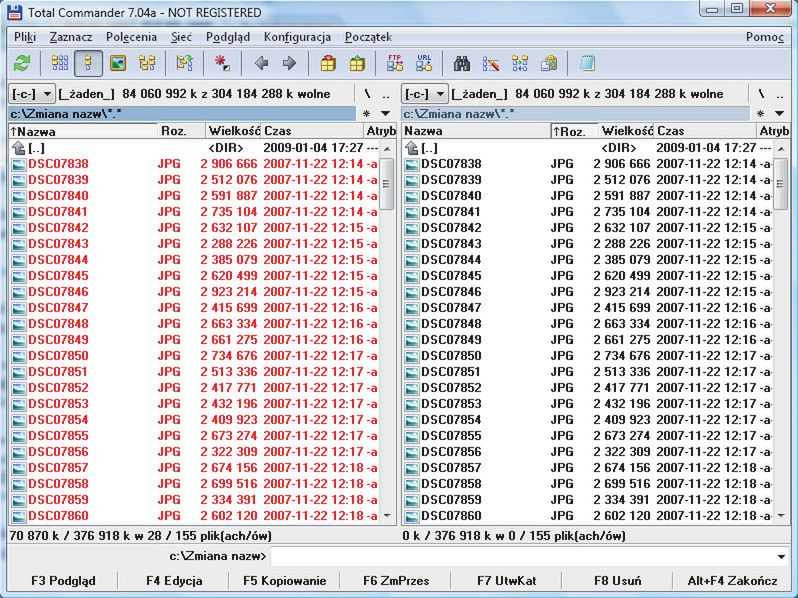Image resolution: width=798 pixels, height=598 pixels.
Task: Open the Konfiguracja menu
Action: pyautogui.click(x=297, y=37)
